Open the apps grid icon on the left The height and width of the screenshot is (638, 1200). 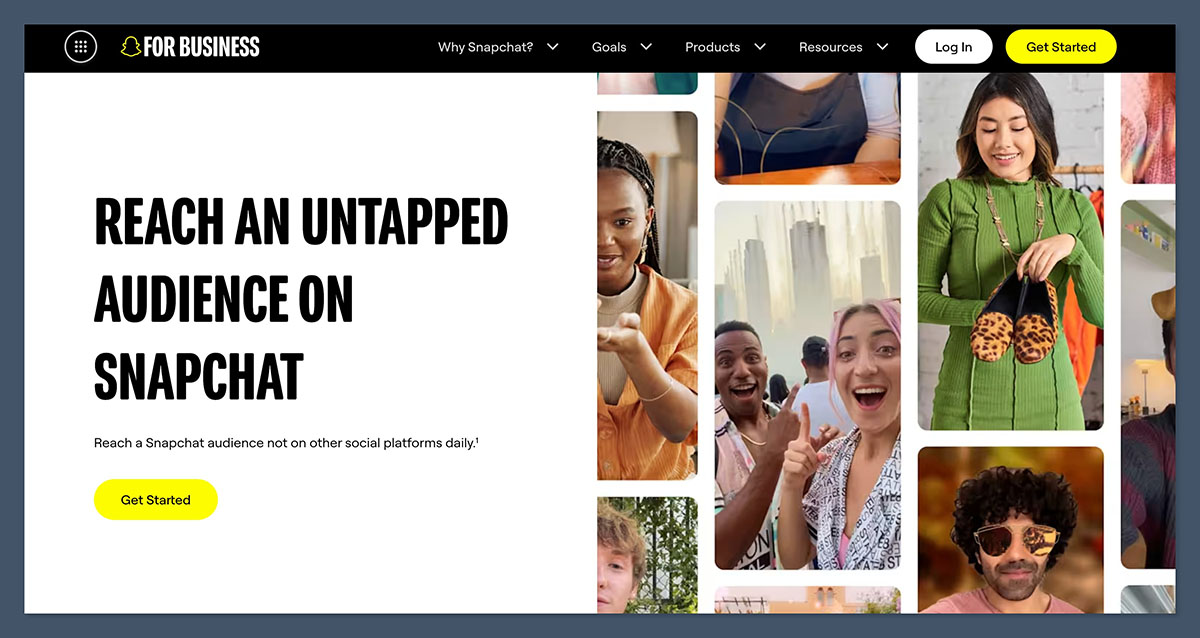tap(80, 46)
